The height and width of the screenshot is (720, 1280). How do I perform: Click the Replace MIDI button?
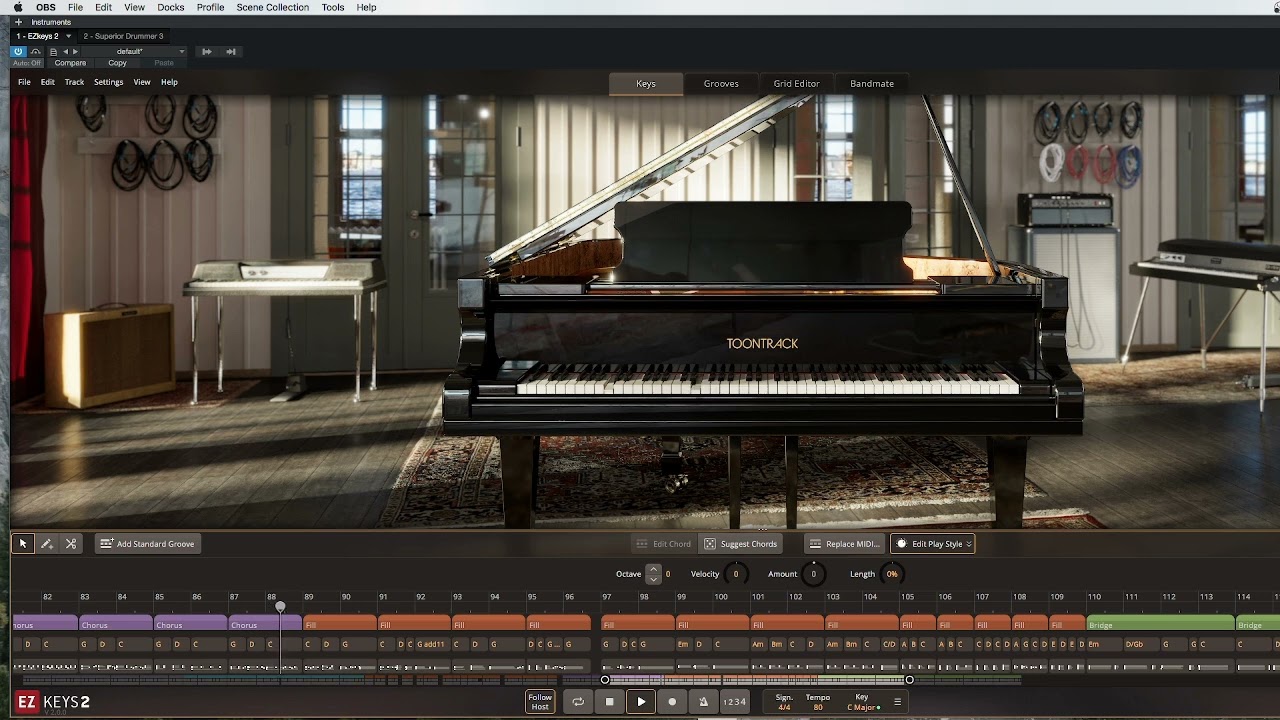click(845, 544)
